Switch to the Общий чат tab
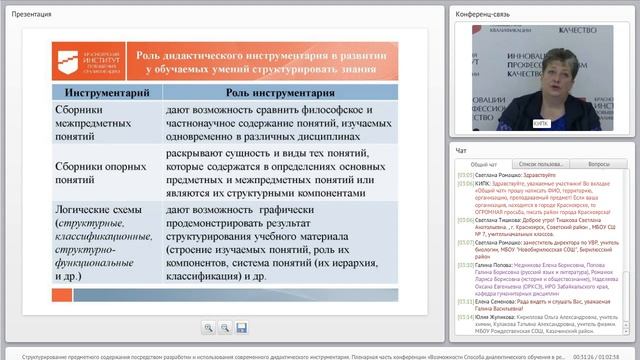The height and width of the screenshot is (360, 640). (x=484, y=164)
